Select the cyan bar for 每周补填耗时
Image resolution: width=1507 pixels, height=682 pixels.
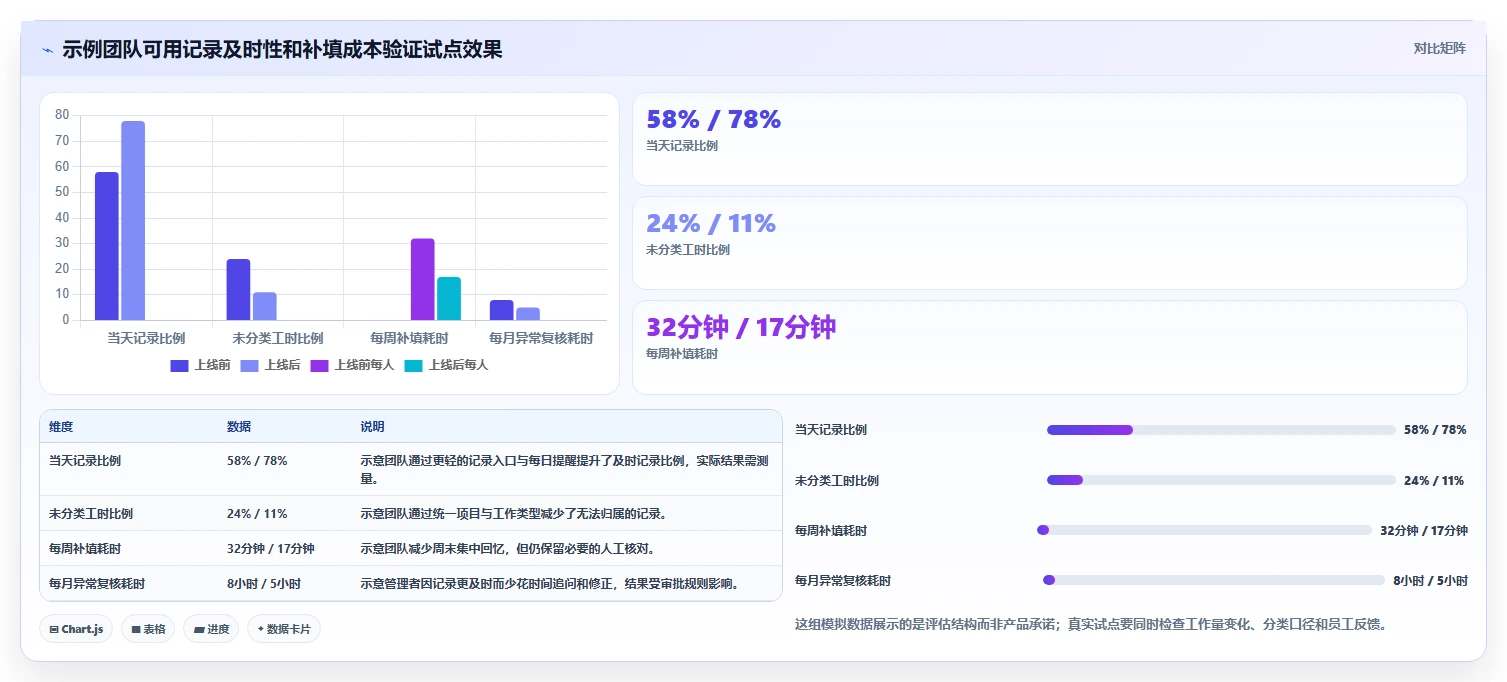449,298
